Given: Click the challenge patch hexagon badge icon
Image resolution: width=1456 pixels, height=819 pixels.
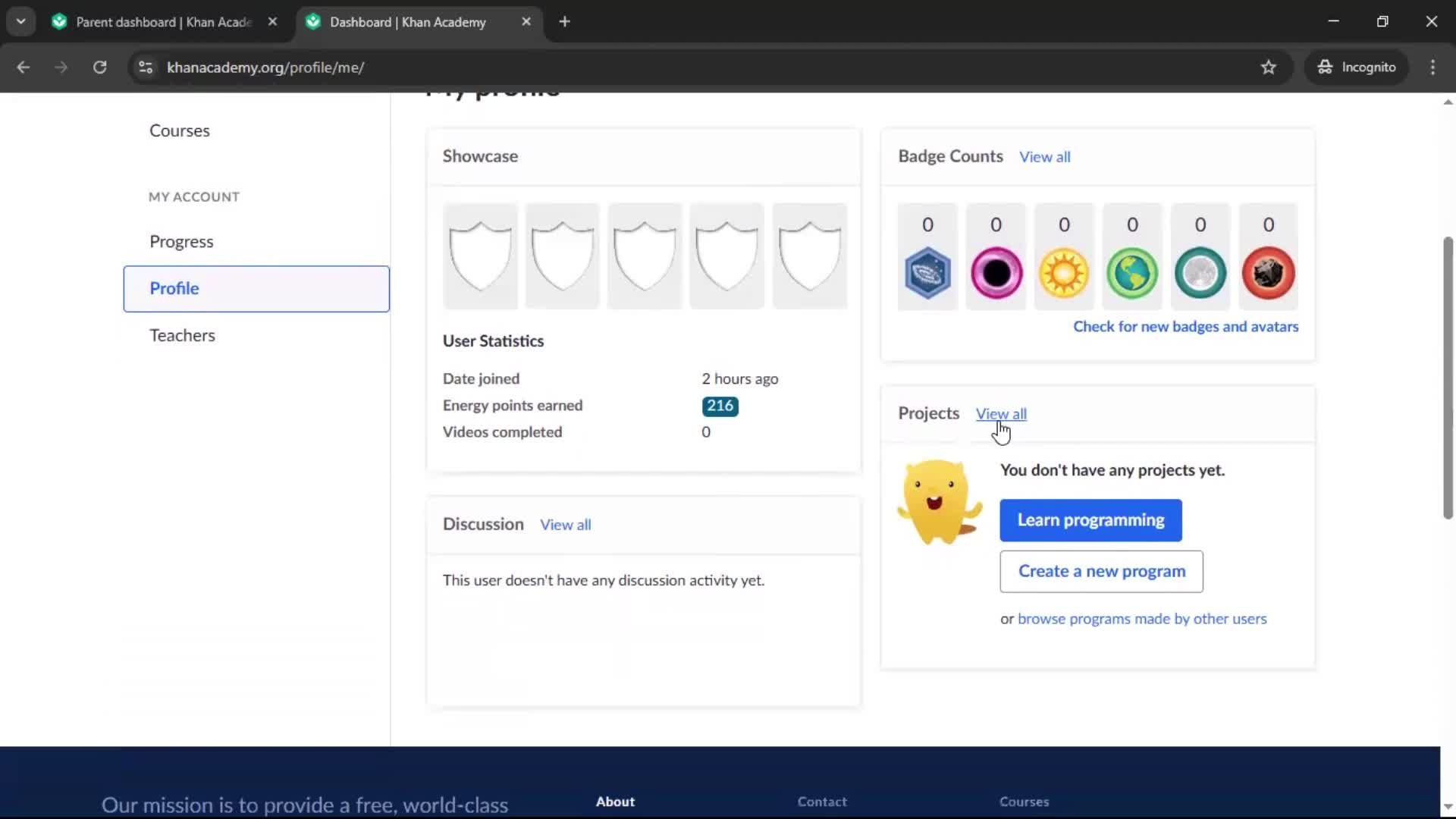Looking at the screenshot, I should click(x=927, y=273).
